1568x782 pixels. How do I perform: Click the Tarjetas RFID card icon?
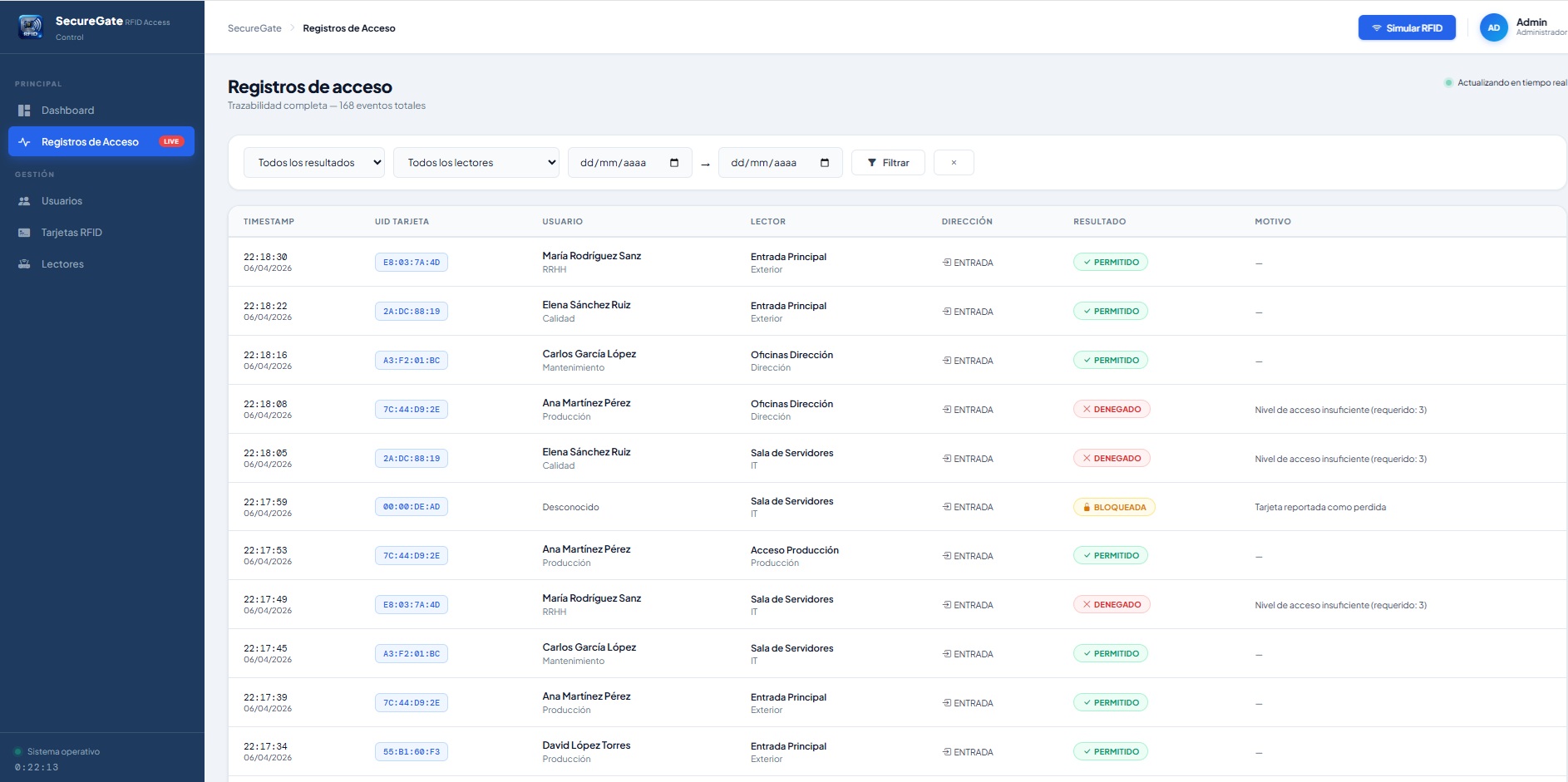pos(24,232)
